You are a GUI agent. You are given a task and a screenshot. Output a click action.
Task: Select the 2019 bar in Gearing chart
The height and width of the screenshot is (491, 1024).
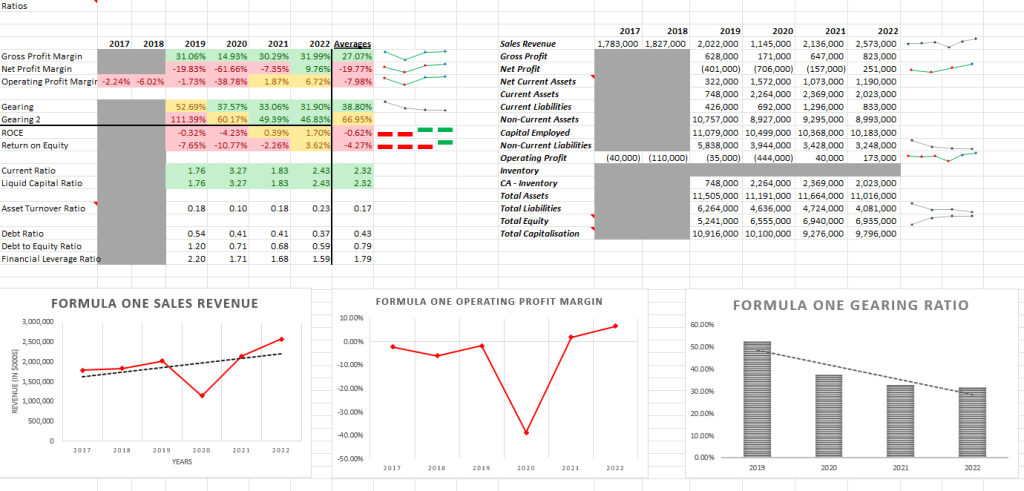(x=757, y=398)
